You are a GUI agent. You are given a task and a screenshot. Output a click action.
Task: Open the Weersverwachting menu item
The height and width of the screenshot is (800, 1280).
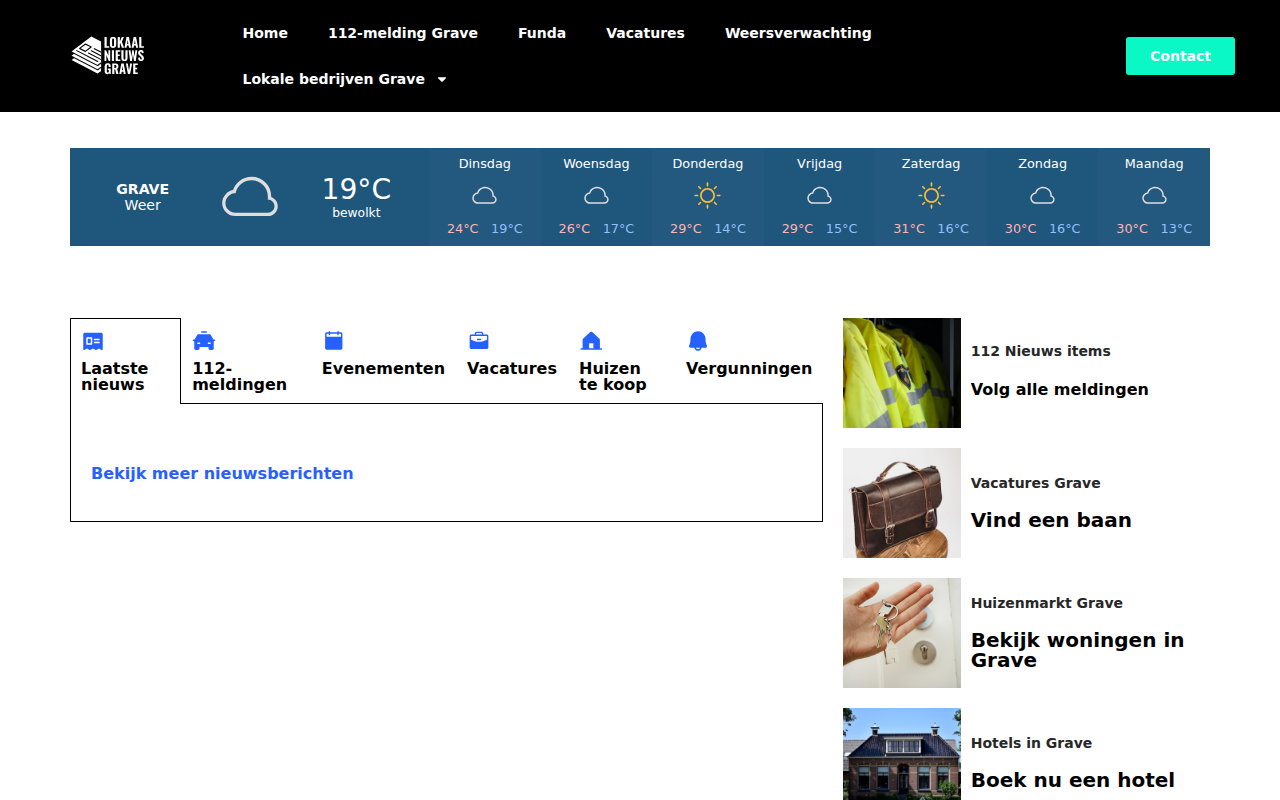click(798, 33)
